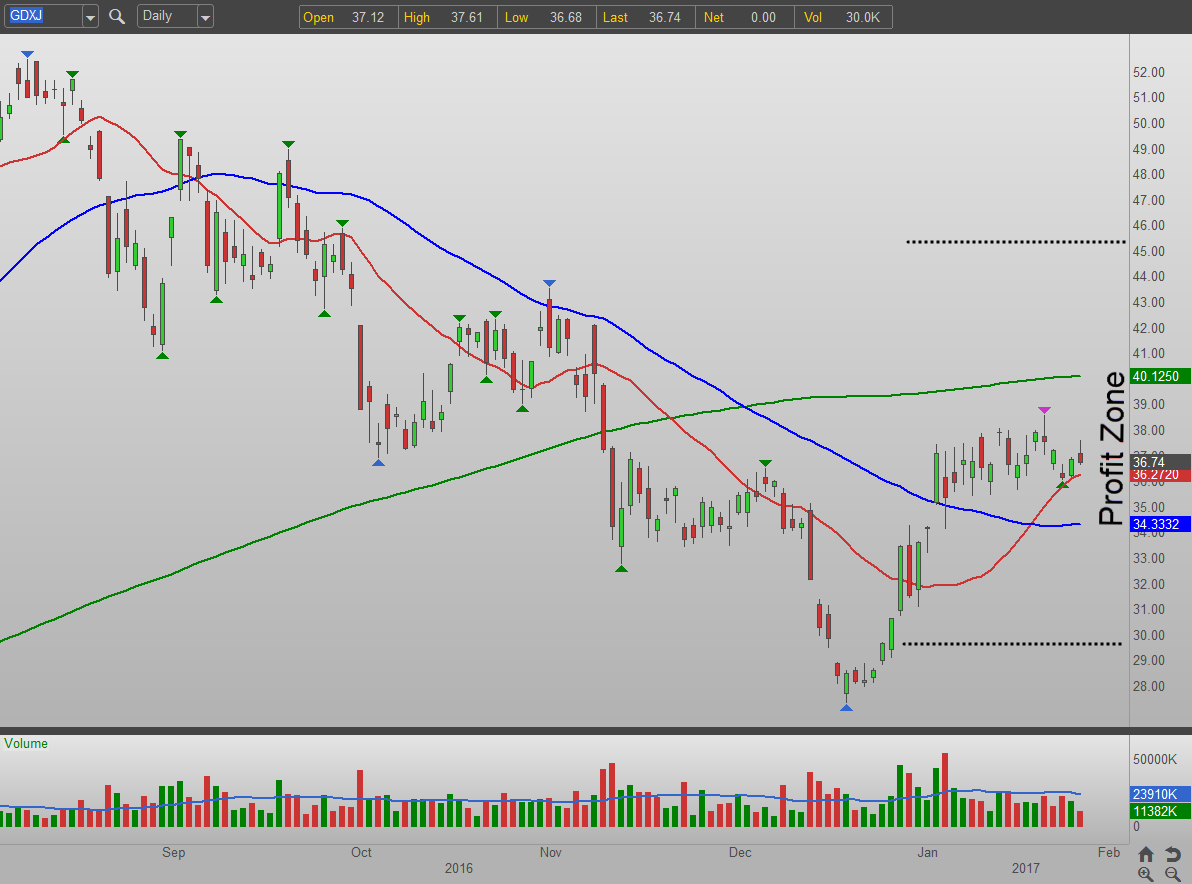The height and width of the screenshot is (884, 1192).
Task: Click the High 37.61 quote field
Action: (447, 17)
